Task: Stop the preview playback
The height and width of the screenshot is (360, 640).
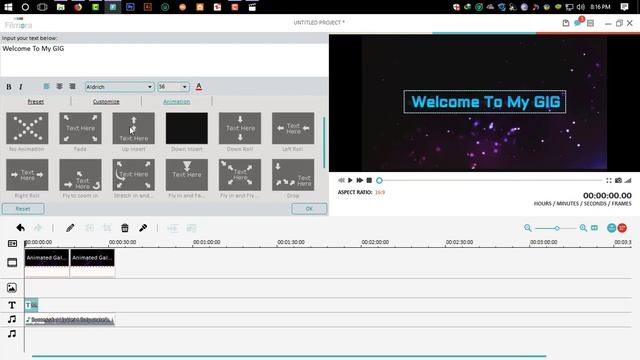Action: pos(369,180)
